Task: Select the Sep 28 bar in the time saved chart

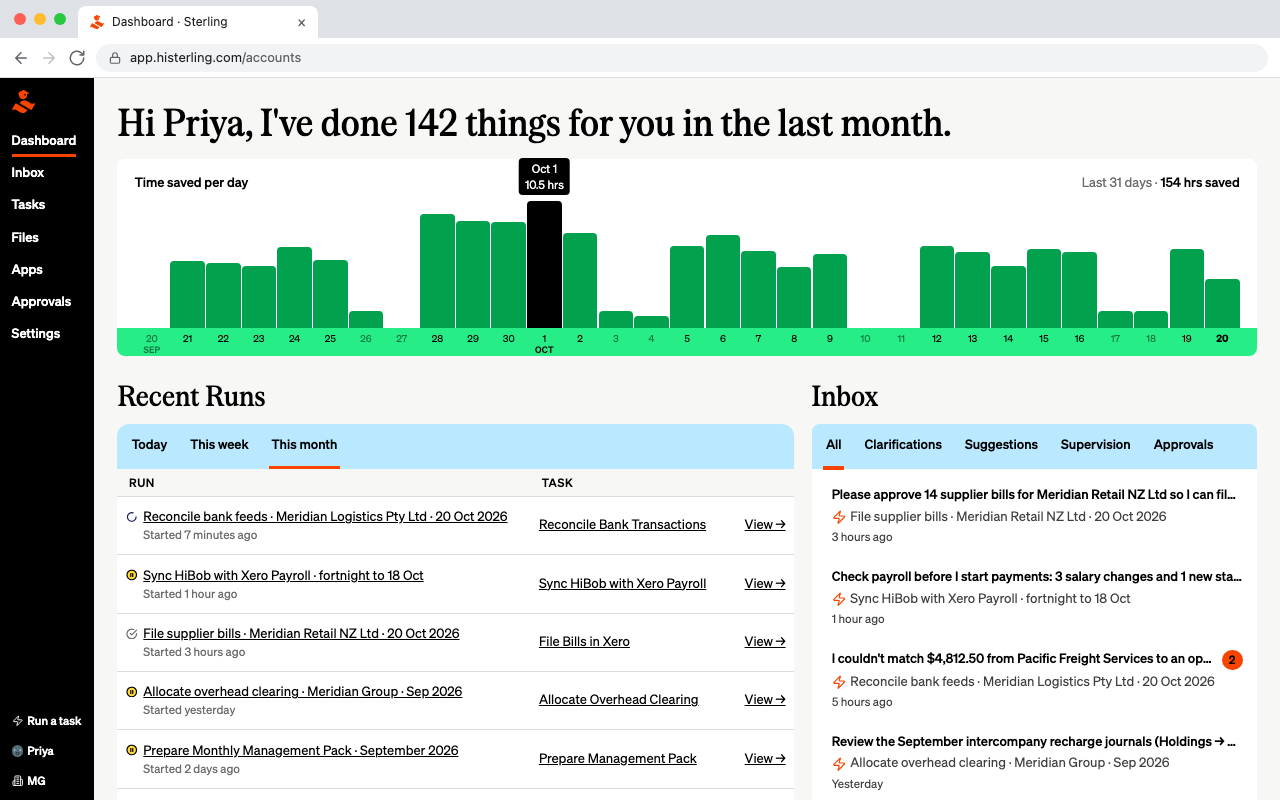Action: tap(437, 271)
